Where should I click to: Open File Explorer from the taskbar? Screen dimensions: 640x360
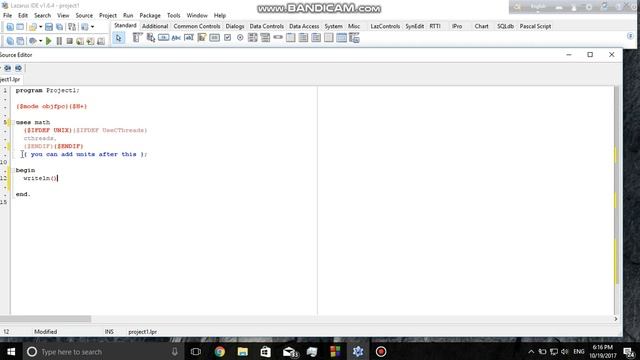[242, 351]
